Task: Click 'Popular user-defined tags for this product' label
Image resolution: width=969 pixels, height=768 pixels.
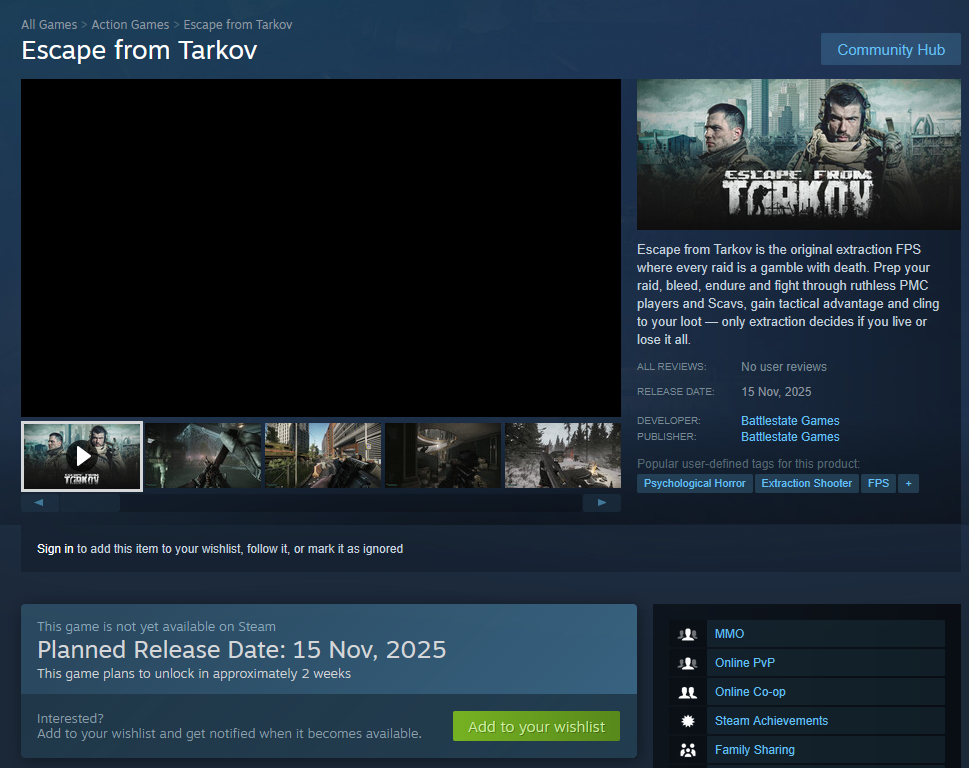Action: (748, 464)
